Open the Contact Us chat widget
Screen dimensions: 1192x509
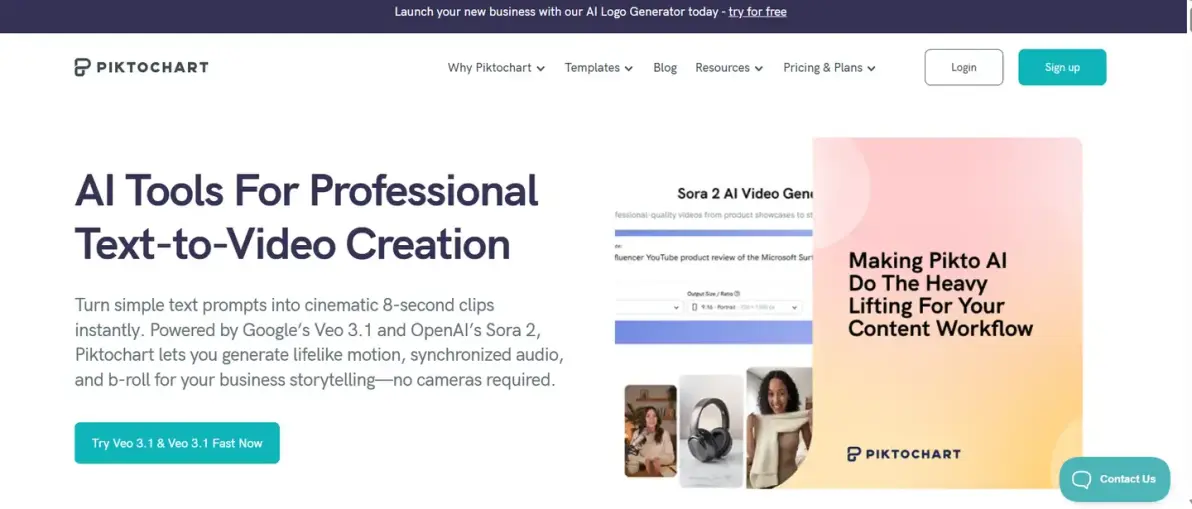pos(1114,479)
